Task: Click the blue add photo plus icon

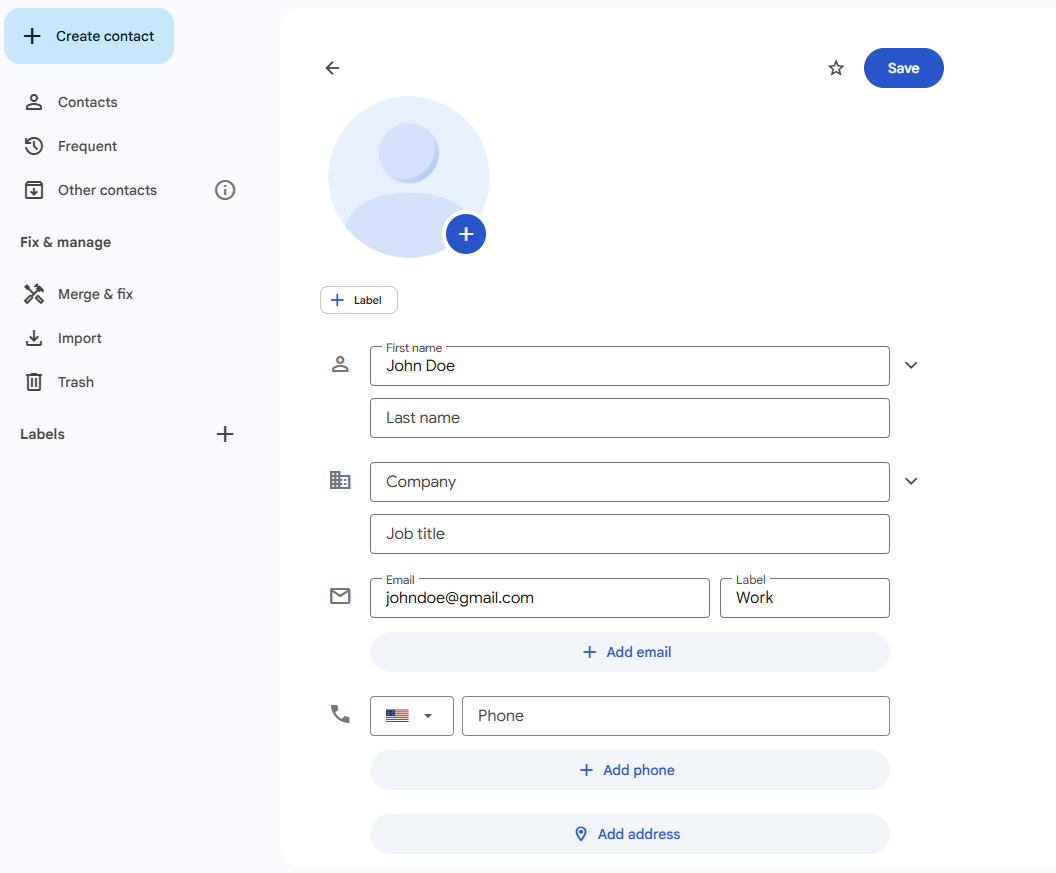Action: click(465, 234)
